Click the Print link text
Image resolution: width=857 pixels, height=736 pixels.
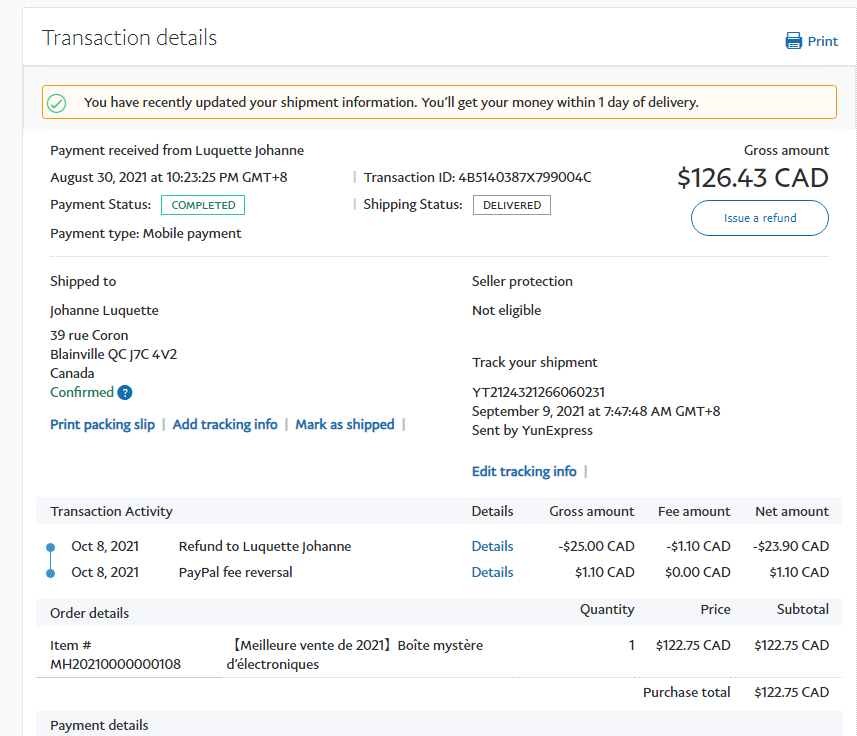click(x=822, y=41)
